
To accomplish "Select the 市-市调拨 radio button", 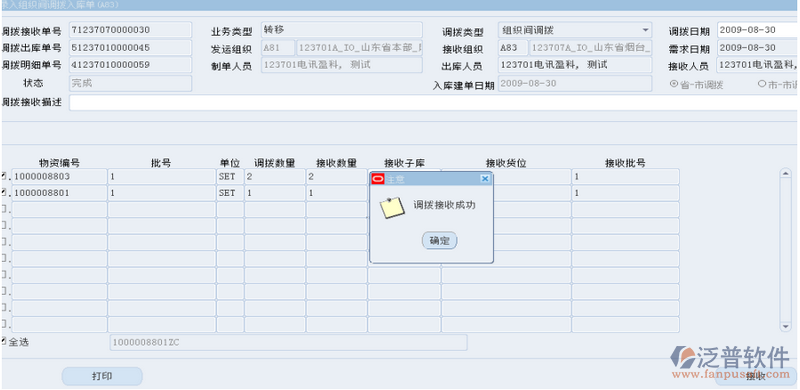I will [762, 84].
